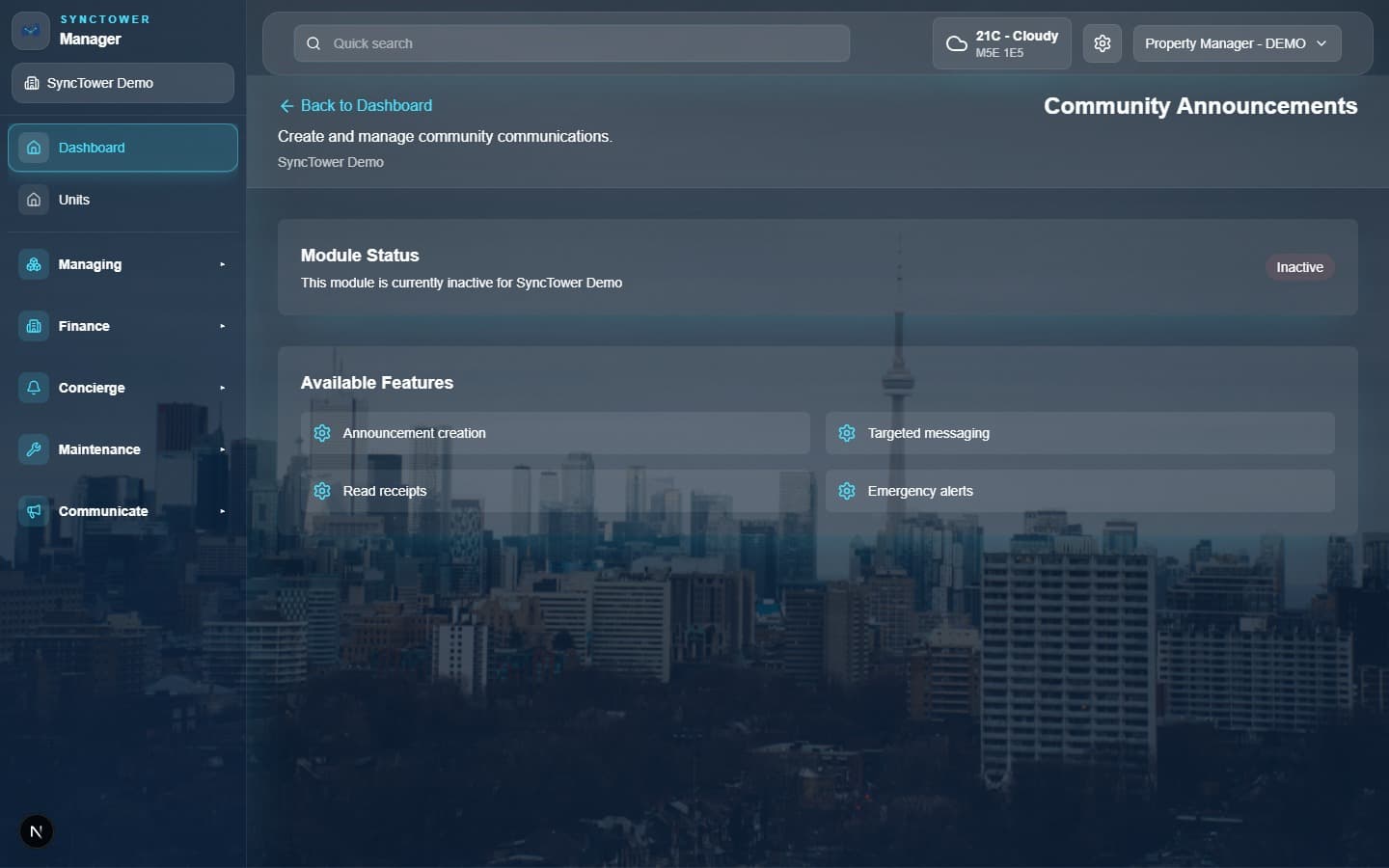The image size is (1389, 868).
Task: Click the 'Create and manage community communications' text
Action: (445, 137)
